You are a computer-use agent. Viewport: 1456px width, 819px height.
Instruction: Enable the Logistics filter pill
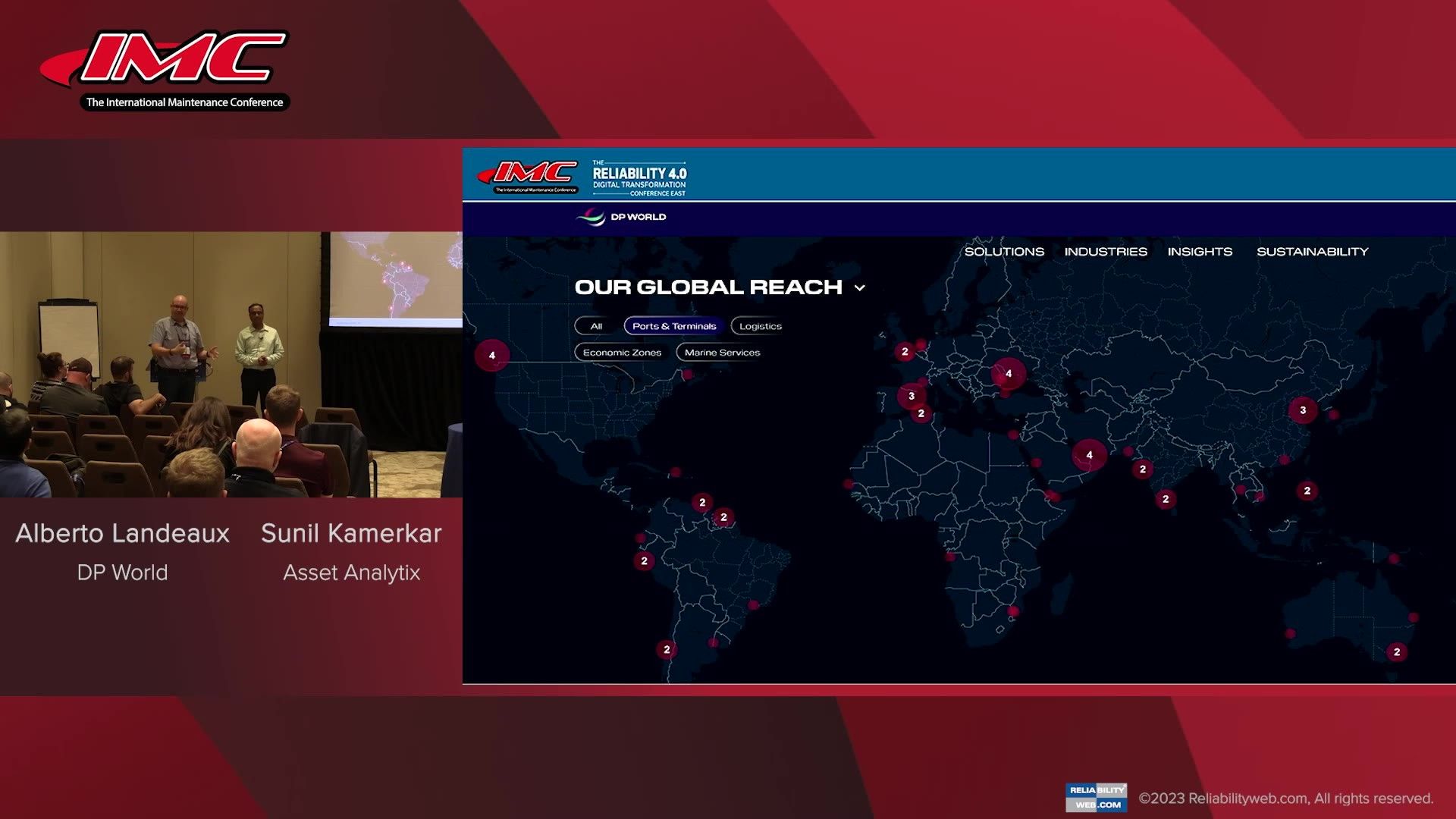click(760, 326)
